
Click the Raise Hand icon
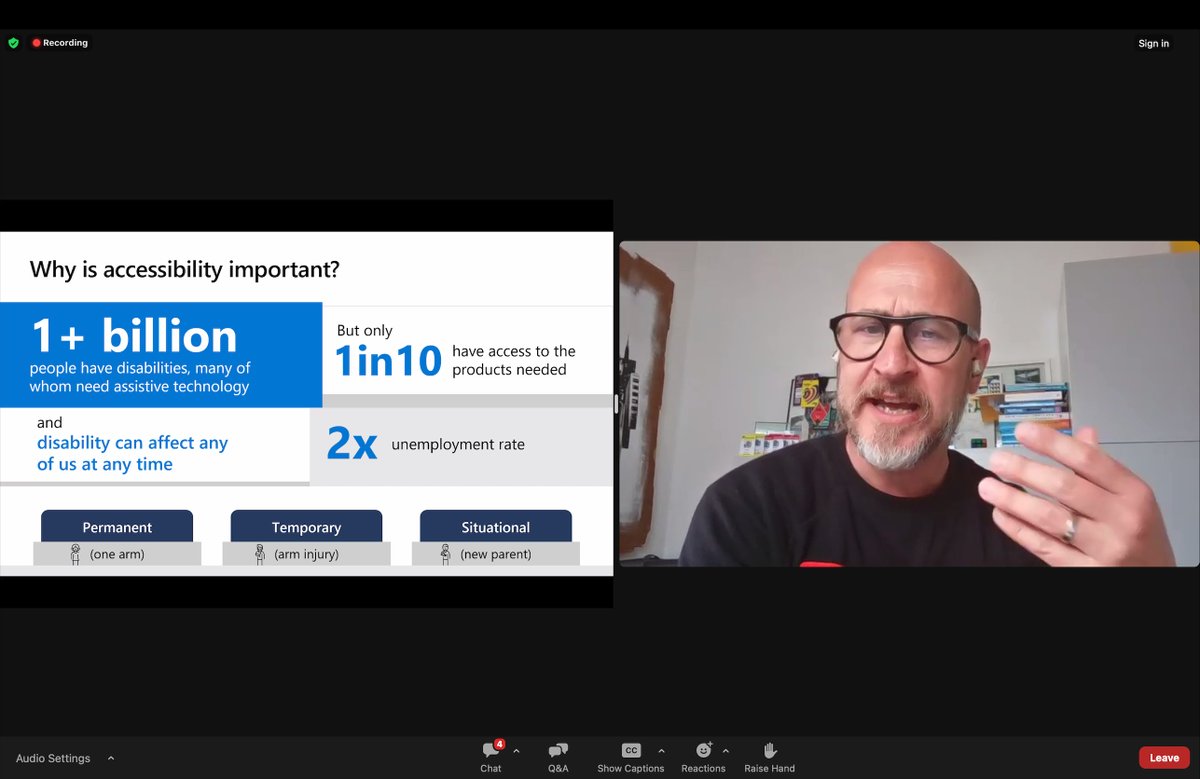(770, 750)
